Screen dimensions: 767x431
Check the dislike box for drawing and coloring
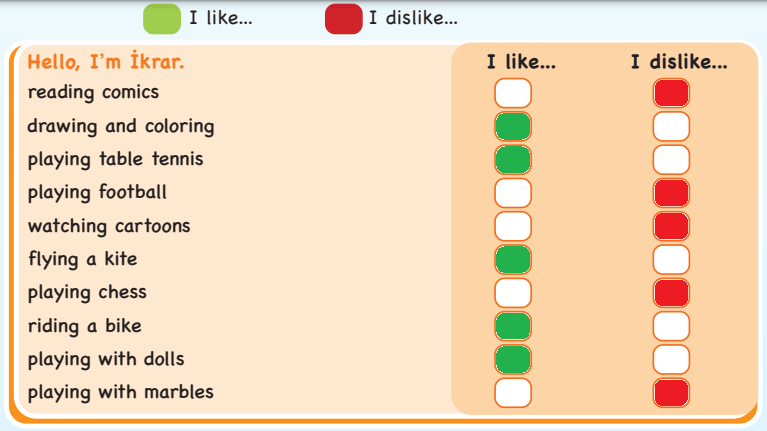(671, 127)
